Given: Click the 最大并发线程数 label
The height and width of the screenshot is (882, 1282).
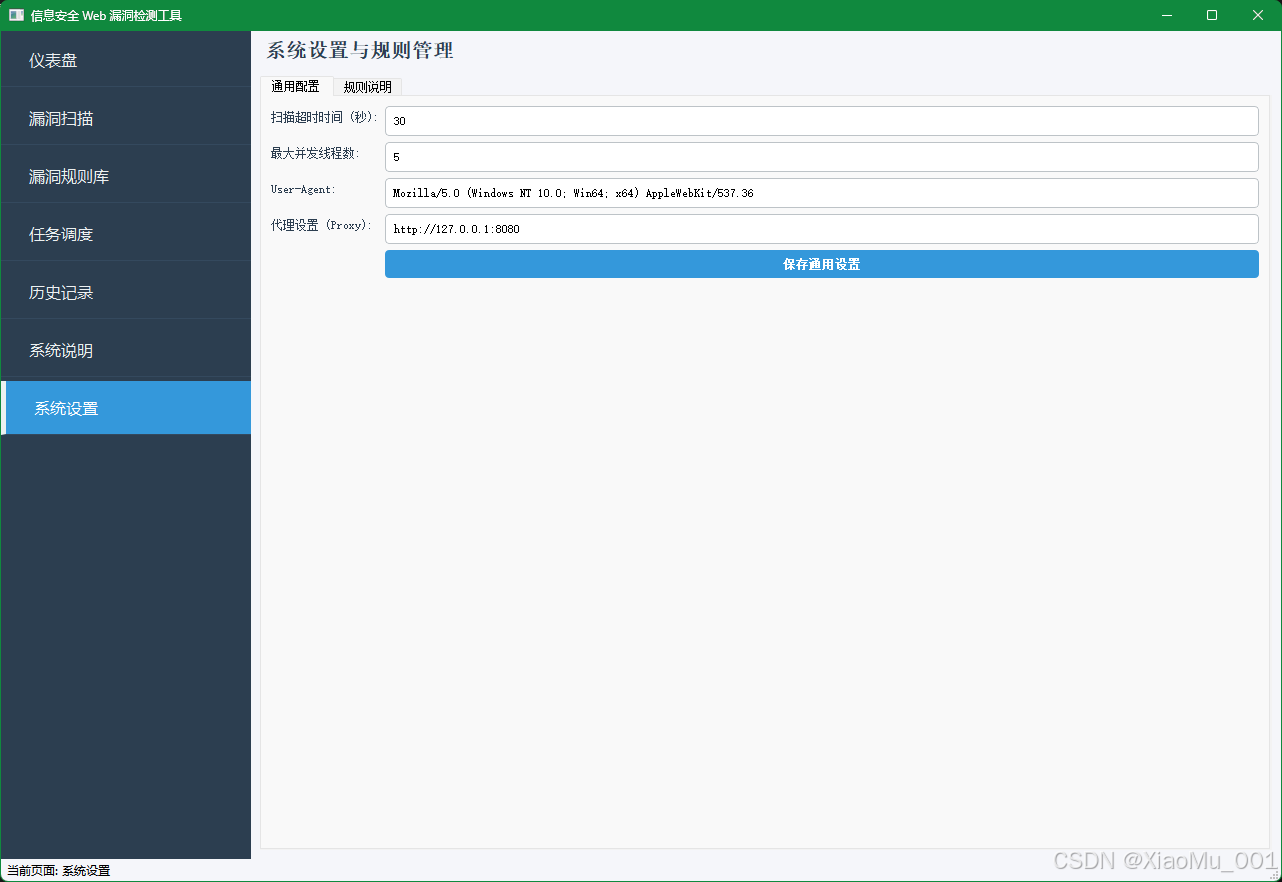Looking at the screenshot, I should [x=315, y=154].
